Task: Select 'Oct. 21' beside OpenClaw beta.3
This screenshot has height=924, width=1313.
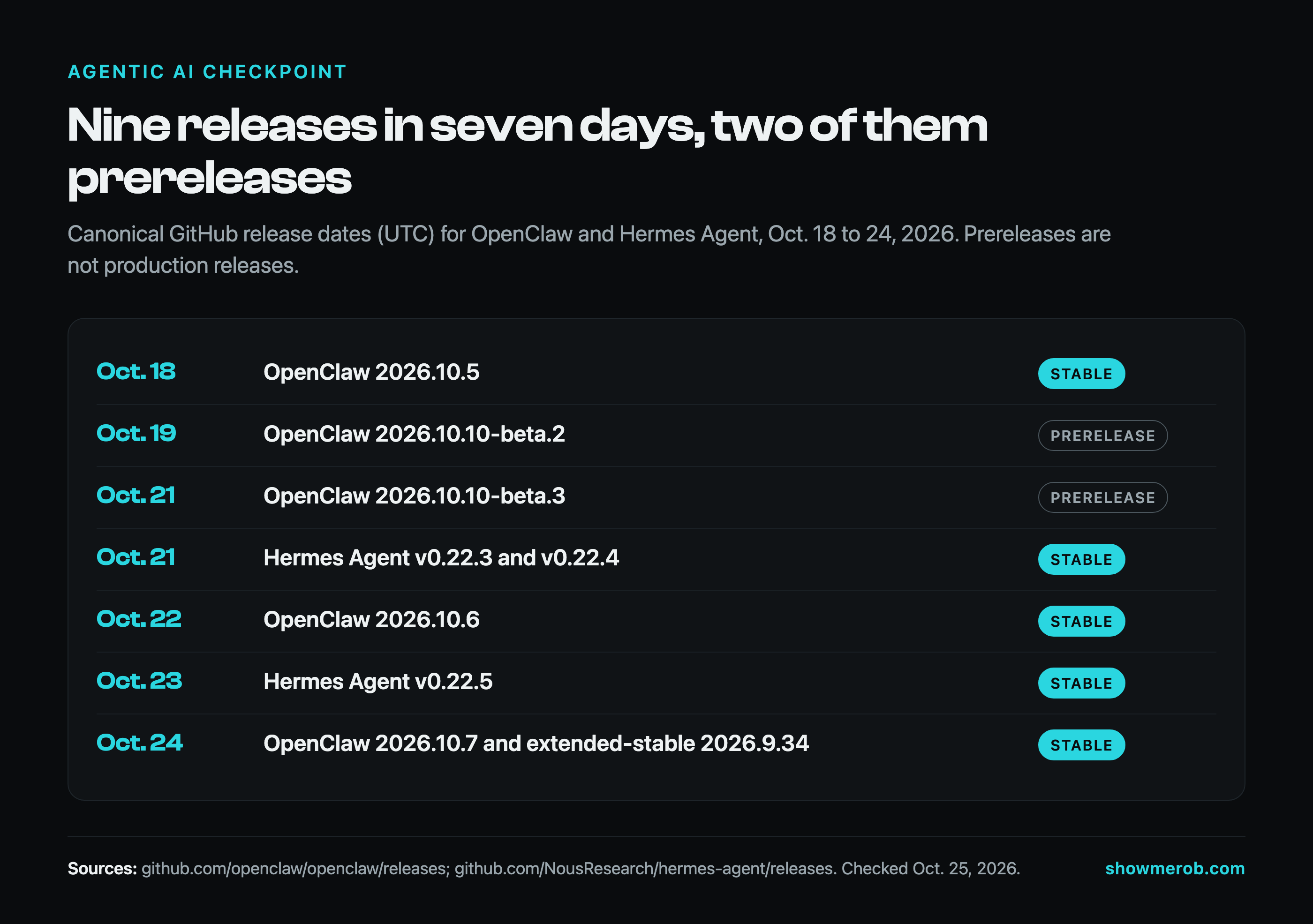Action: pyautogui.click(x=136, y=495)
